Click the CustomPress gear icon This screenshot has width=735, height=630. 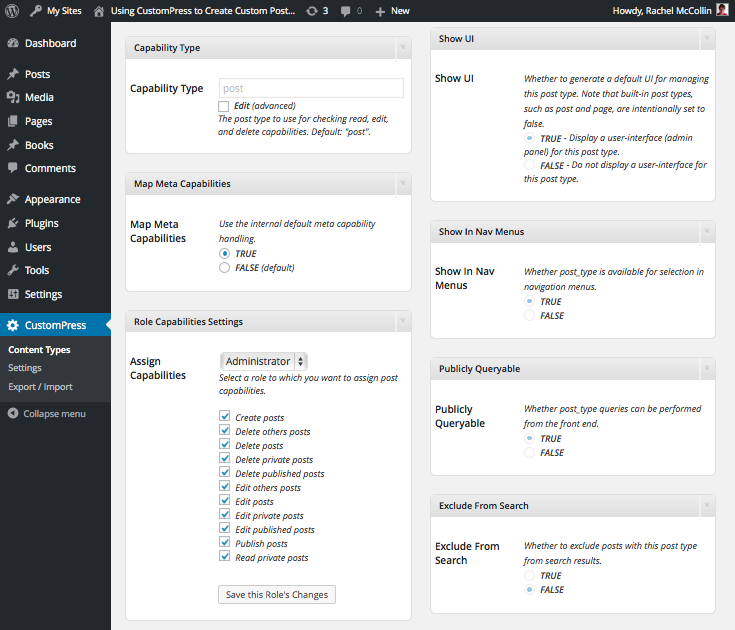coord(13,325)
